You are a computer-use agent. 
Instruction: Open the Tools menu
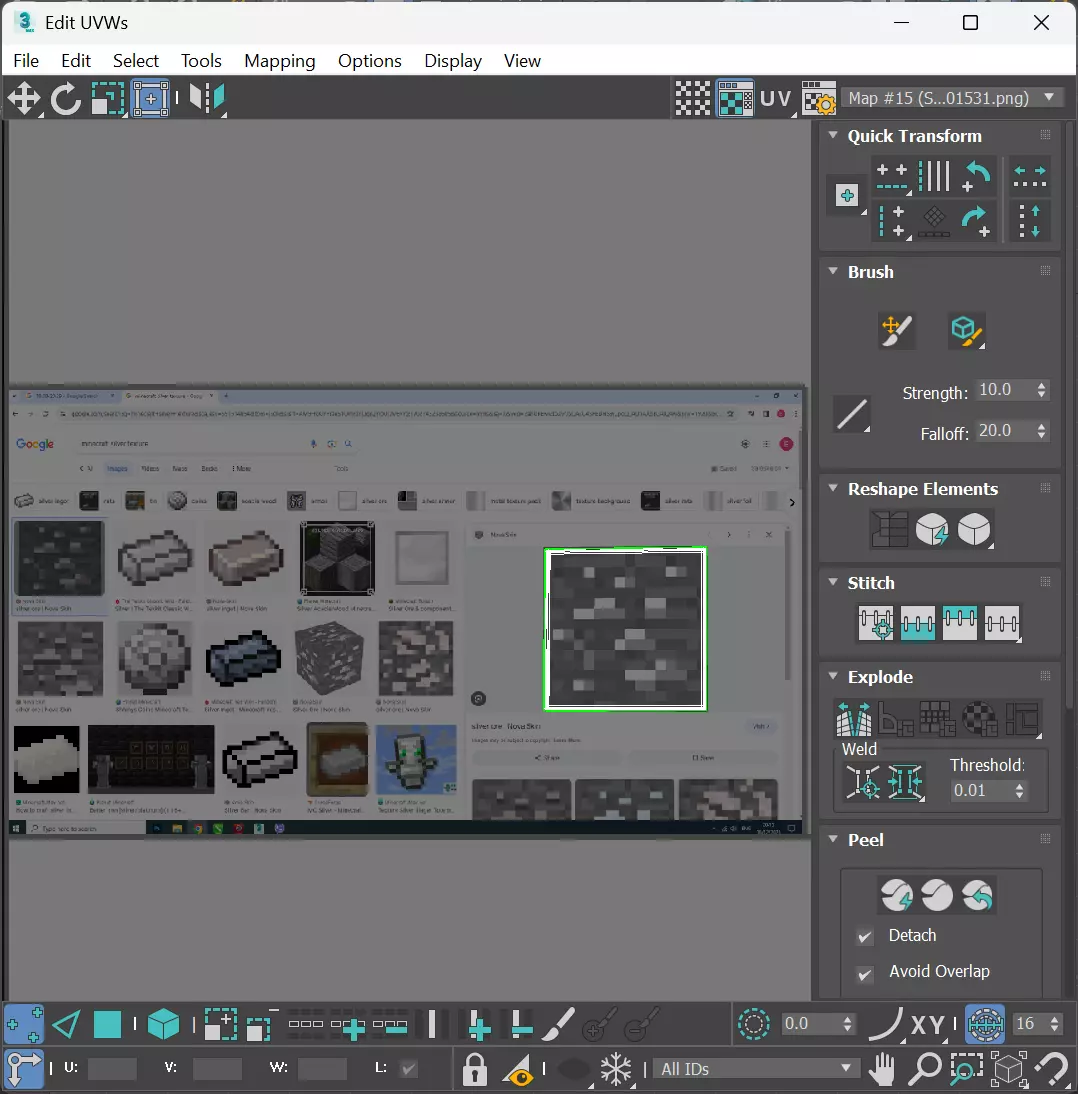[x=201, y=61]
